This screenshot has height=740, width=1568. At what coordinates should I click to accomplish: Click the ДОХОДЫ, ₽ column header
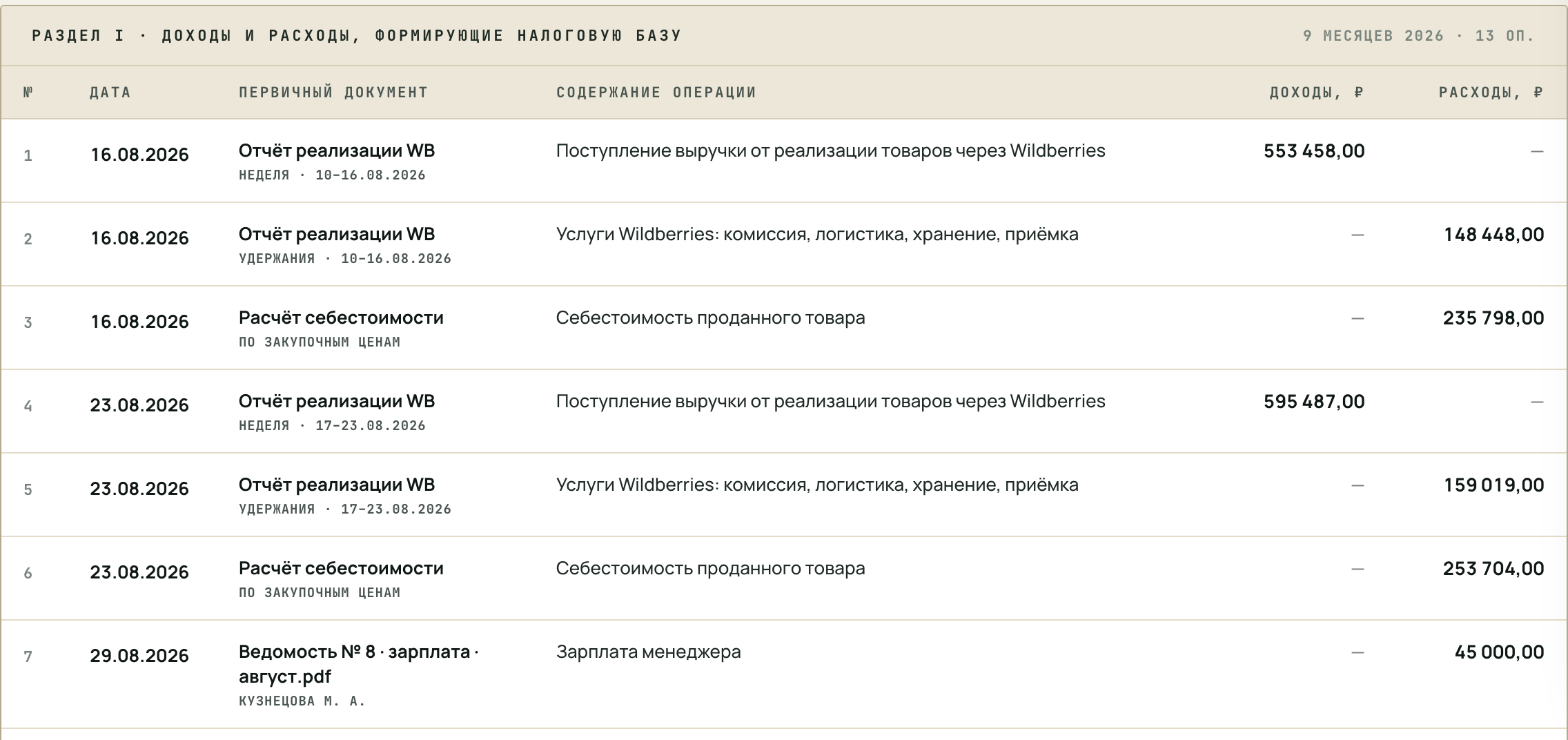[x=1317, y=92]
